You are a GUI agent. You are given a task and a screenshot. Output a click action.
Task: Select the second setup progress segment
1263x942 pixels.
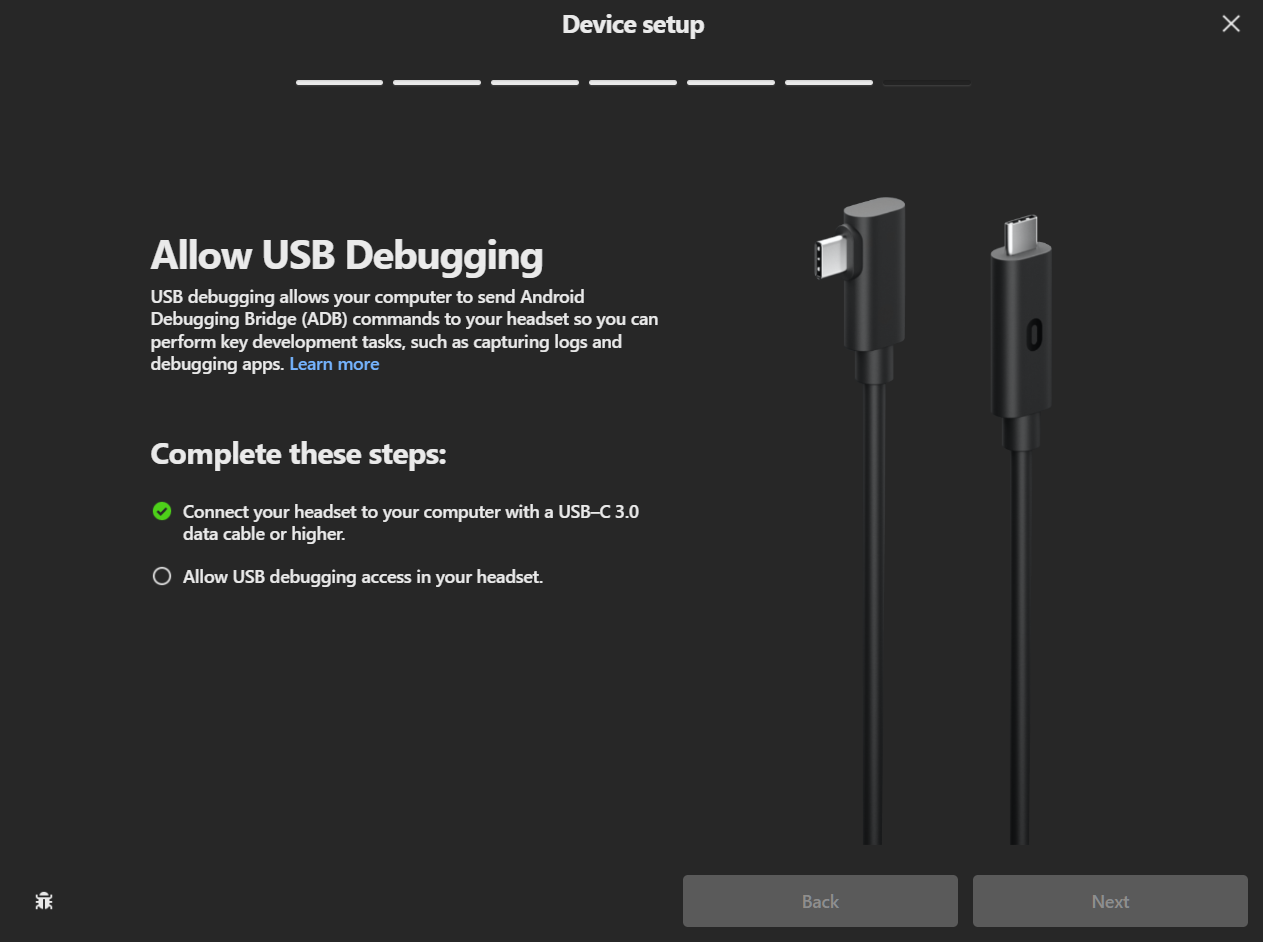[437, 82]
